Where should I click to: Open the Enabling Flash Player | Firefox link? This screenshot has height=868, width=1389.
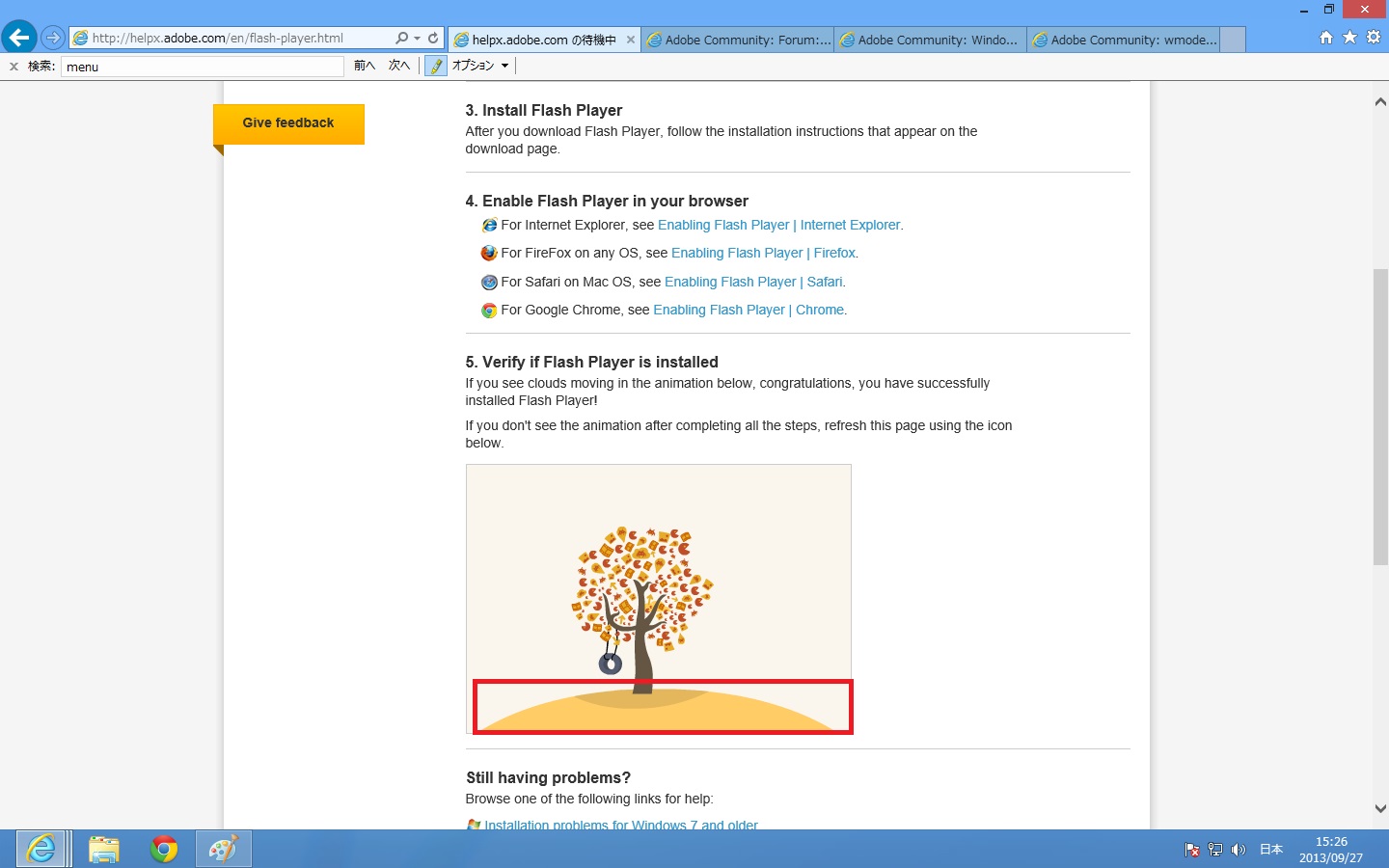click(762, 253)
